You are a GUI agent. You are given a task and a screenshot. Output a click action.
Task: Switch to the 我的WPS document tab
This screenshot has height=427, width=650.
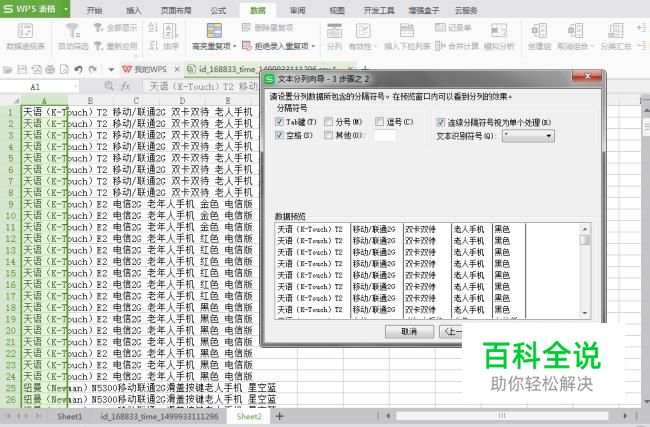tap(145, 69)
